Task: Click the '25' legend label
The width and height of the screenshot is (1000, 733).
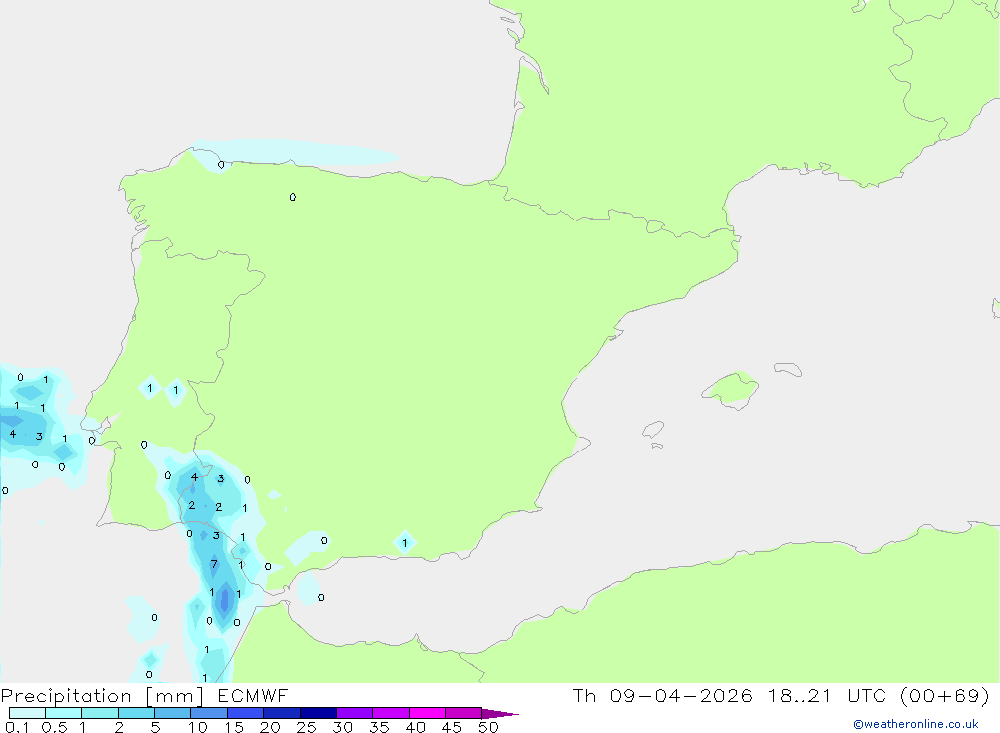Action: [x=307, y=727]
